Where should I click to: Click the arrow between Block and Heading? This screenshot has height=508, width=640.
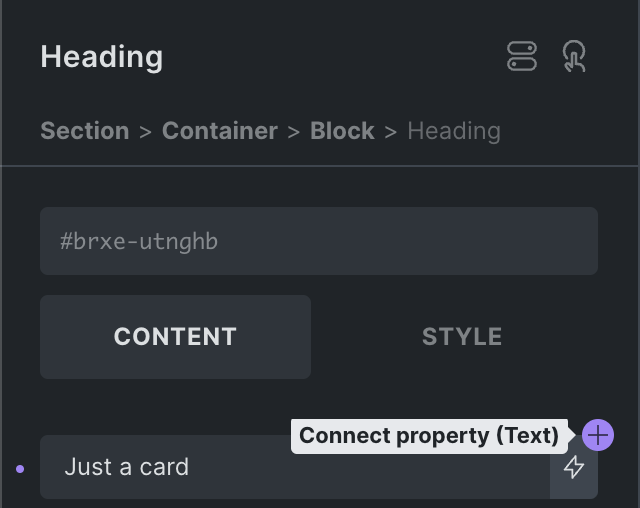391,131
